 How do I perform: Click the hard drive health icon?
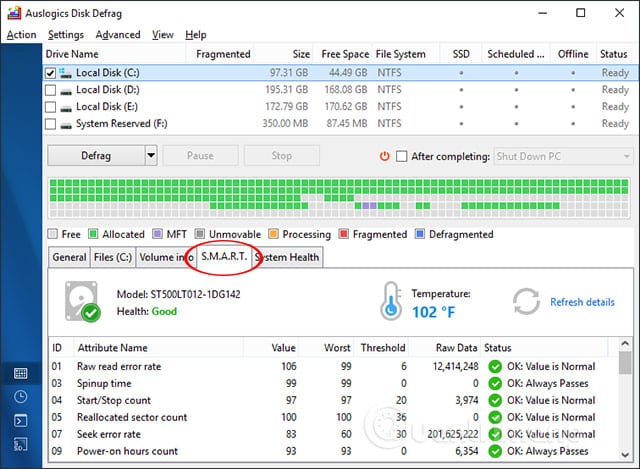coord(82,301)
